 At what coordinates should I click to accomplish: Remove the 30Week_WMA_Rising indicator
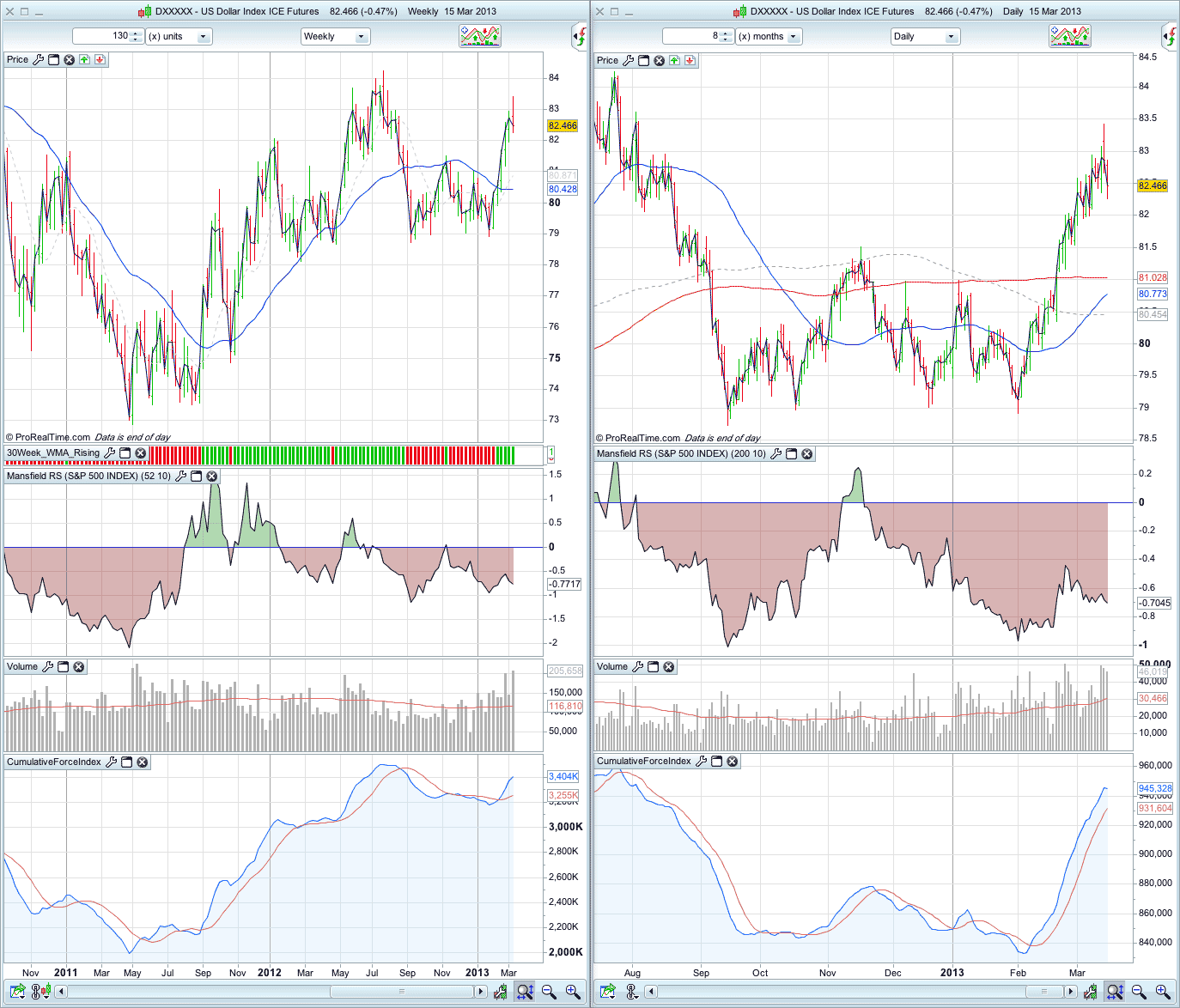tap(141, 453)
